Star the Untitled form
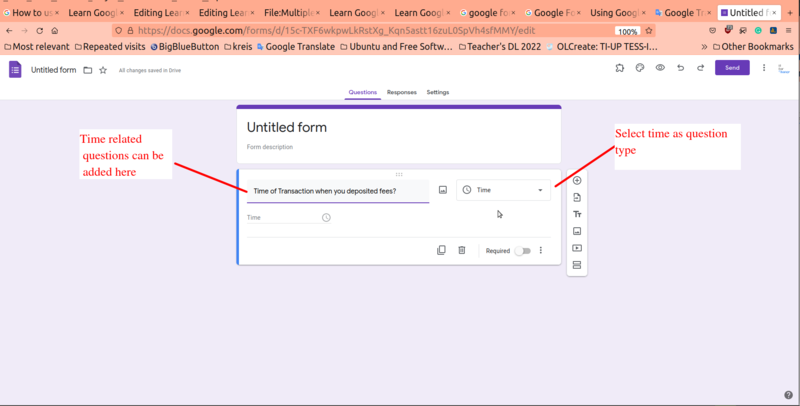Viewport: 800px width, 406px height. [103, 70]
